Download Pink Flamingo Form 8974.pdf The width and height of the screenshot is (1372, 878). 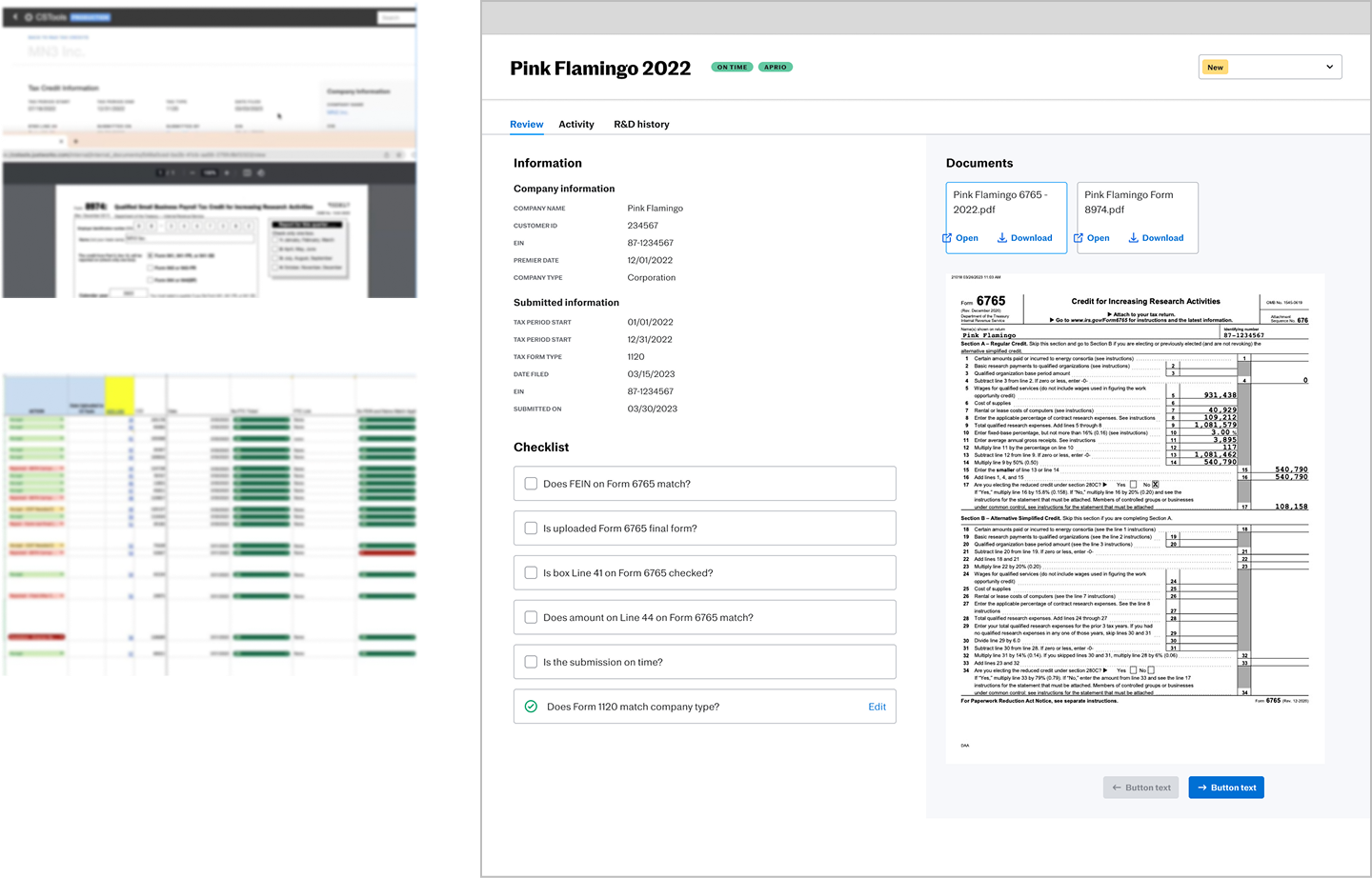point(1156,238)
